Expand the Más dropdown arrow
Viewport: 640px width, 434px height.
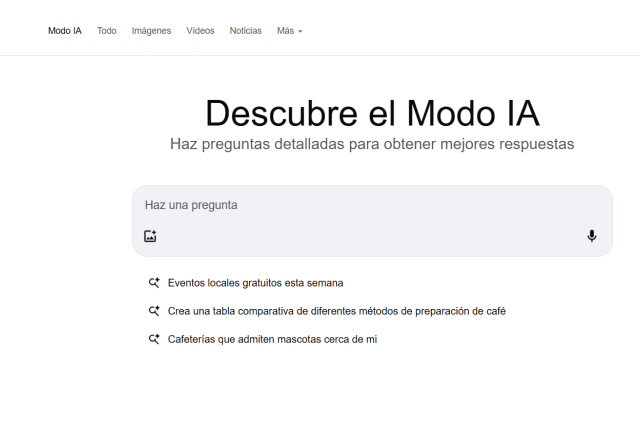(300, 31)
